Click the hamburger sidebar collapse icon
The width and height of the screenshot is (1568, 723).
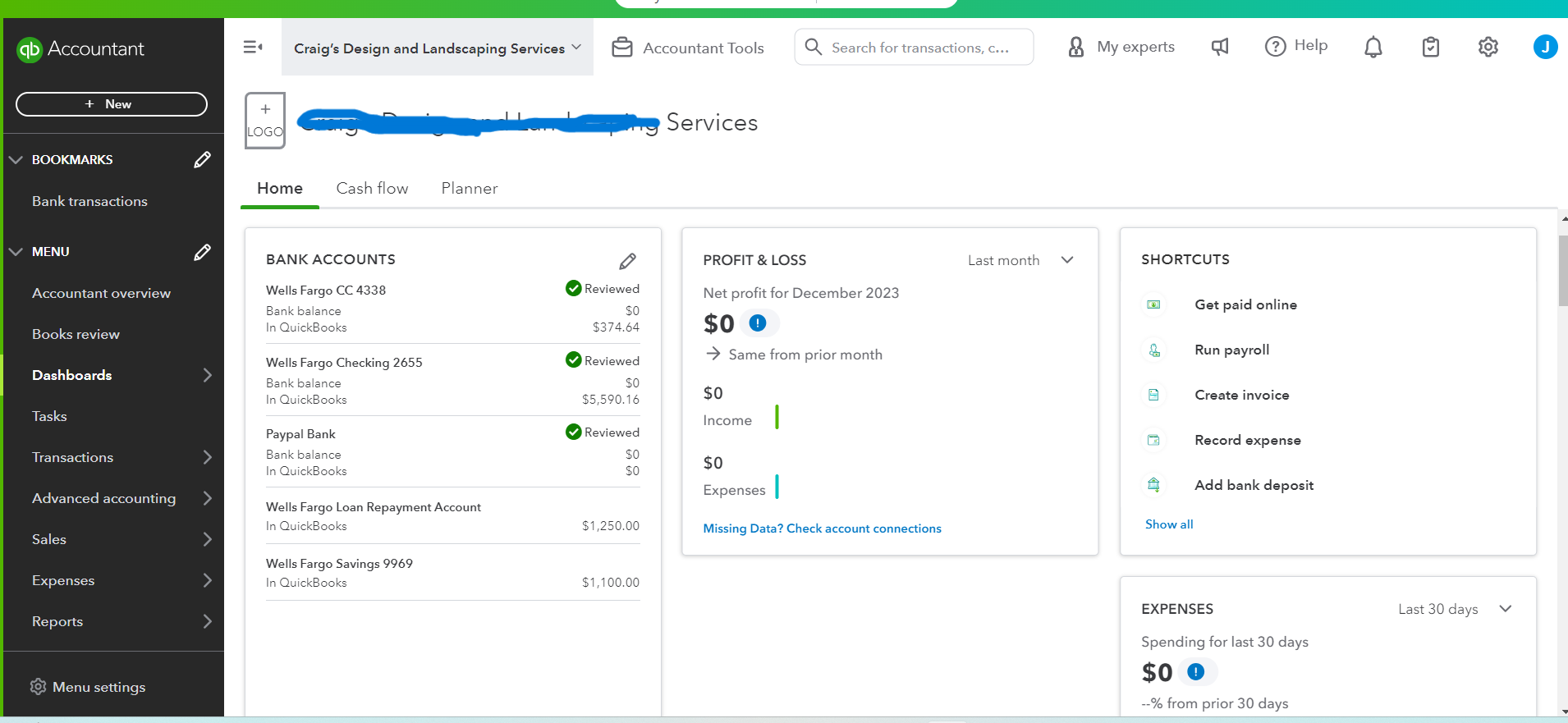(x=253, y=48)
